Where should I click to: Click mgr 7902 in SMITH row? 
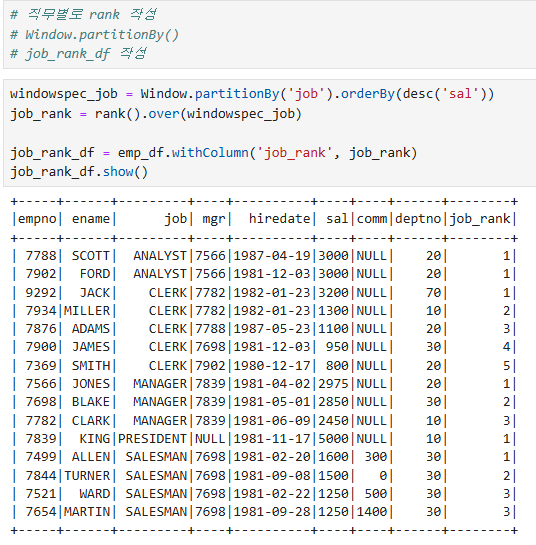point(210,366)
